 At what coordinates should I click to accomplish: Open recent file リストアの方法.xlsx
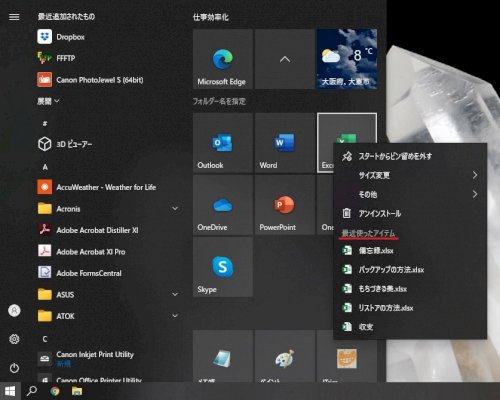pos(410,308)
